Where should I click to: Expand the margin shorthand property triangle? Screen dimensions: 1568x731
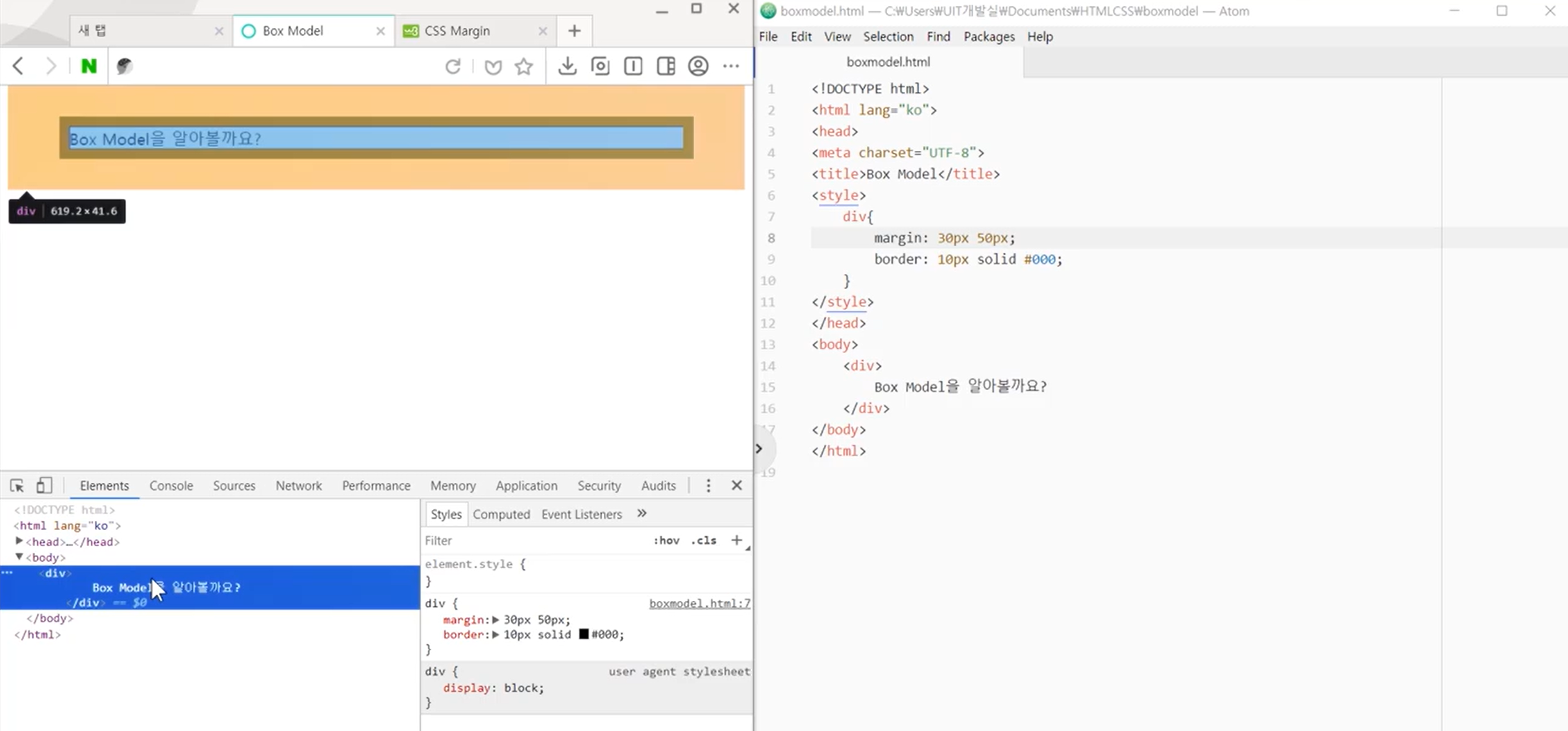pos(496,620)
